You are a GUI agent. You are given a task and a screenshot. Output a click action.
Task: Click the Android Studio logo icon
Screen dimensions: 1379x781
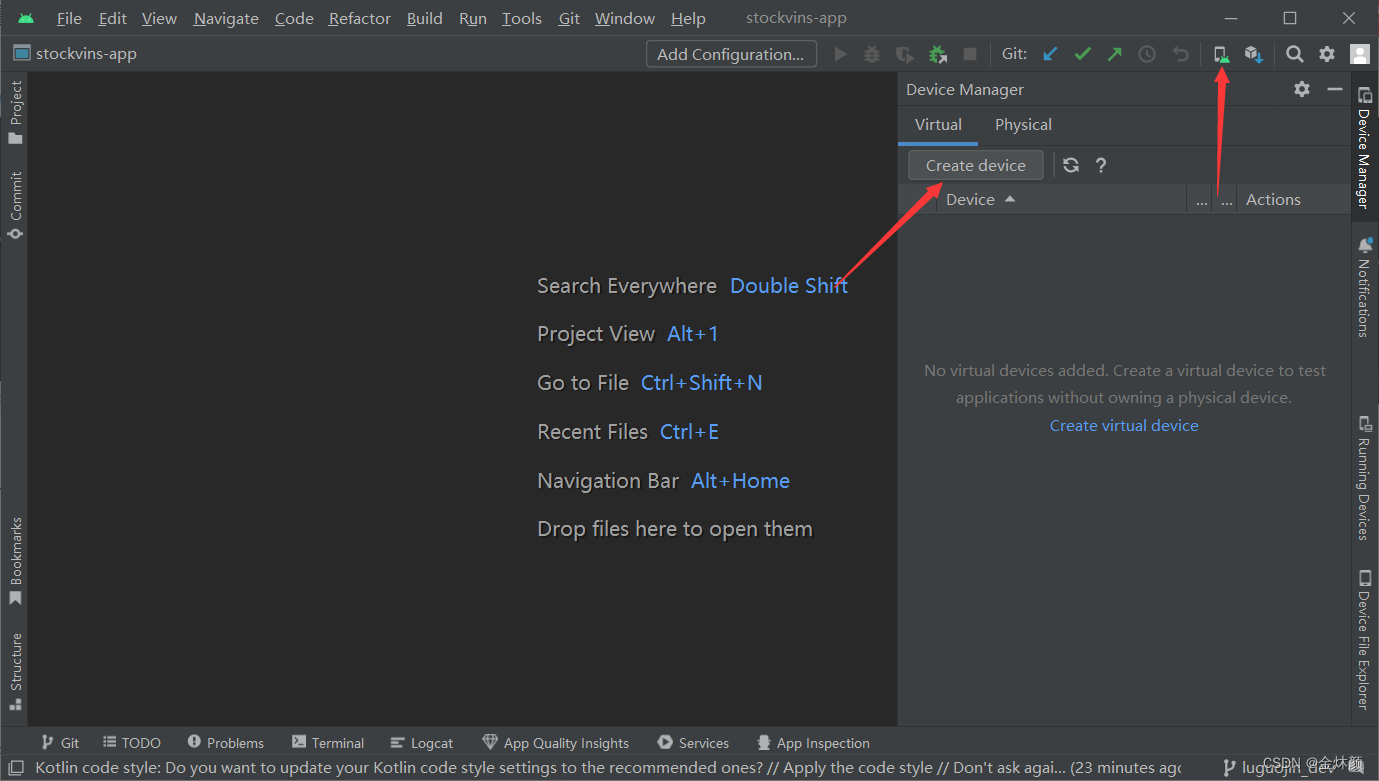point(26,18)
